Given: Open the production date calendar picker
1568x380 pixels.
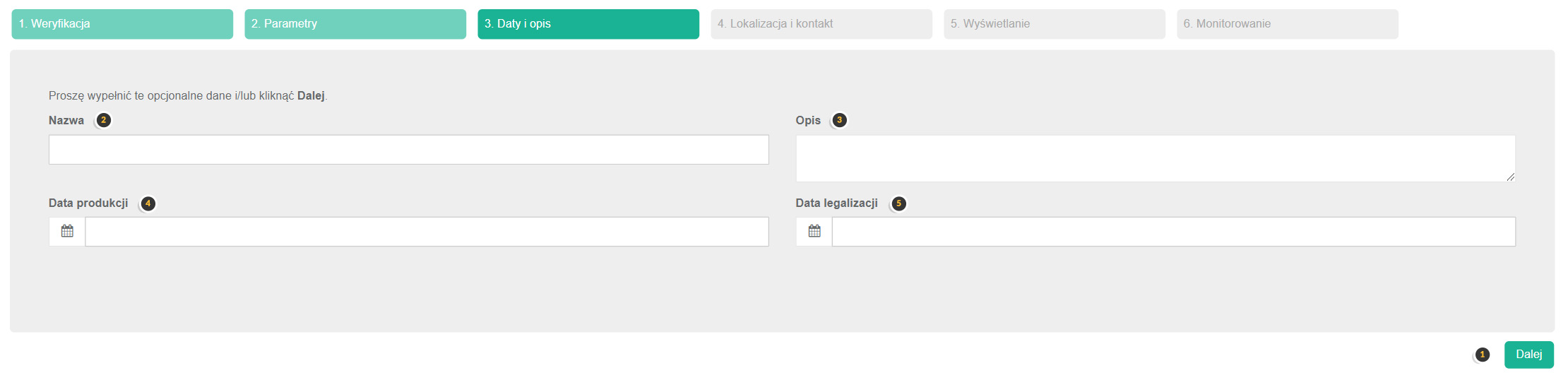Looking at the screenshot, I should (x=67, y=232).
